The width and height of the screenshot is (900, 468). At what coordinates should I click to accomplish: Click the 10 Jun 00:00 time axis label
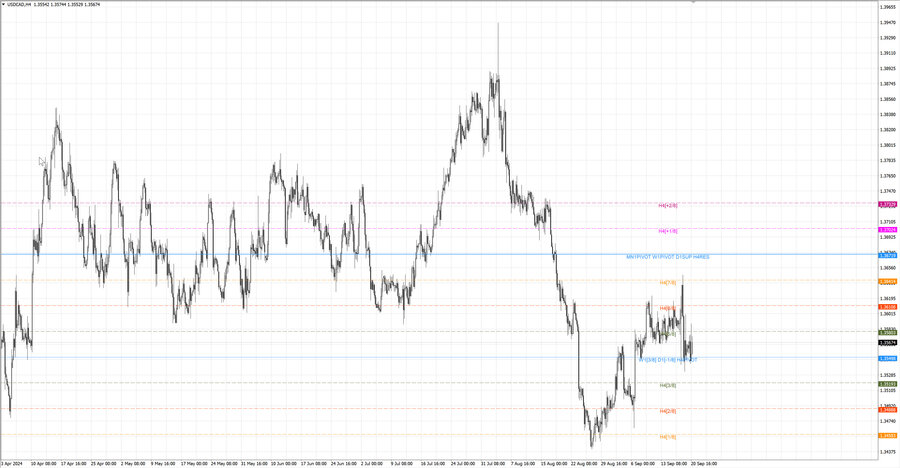[x=284, y=463]
